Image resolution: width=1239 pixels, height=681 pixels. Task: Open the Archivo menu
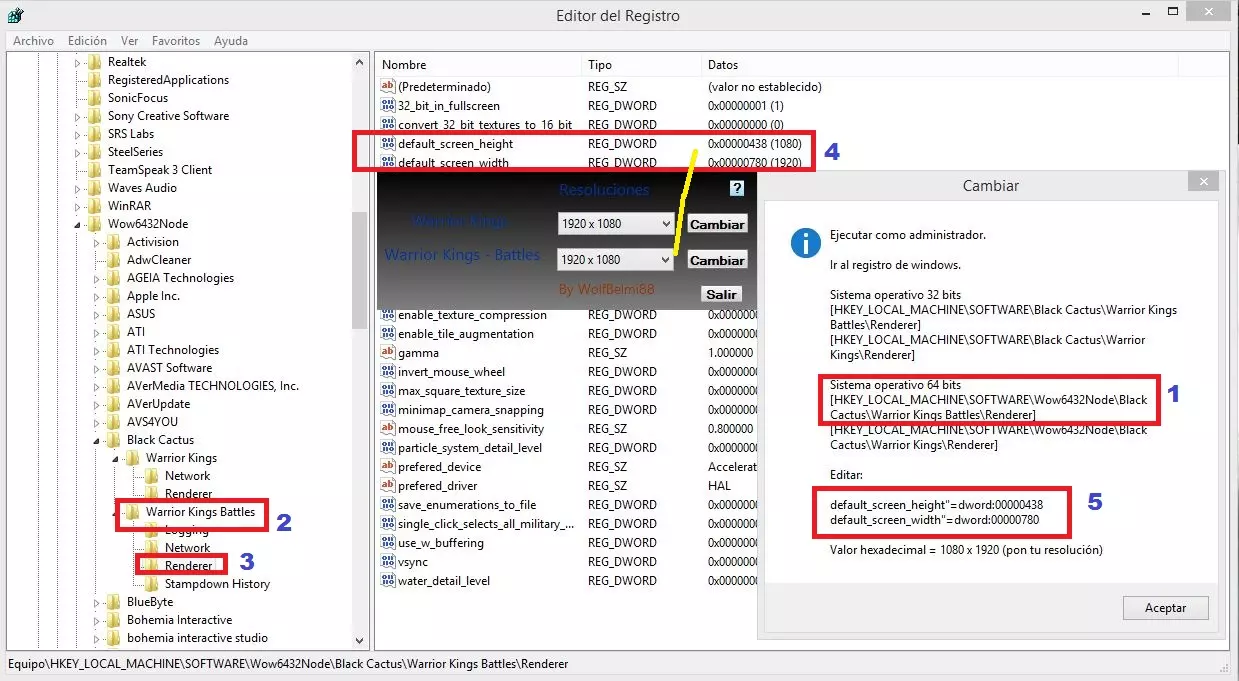click(x=33, y=41)
